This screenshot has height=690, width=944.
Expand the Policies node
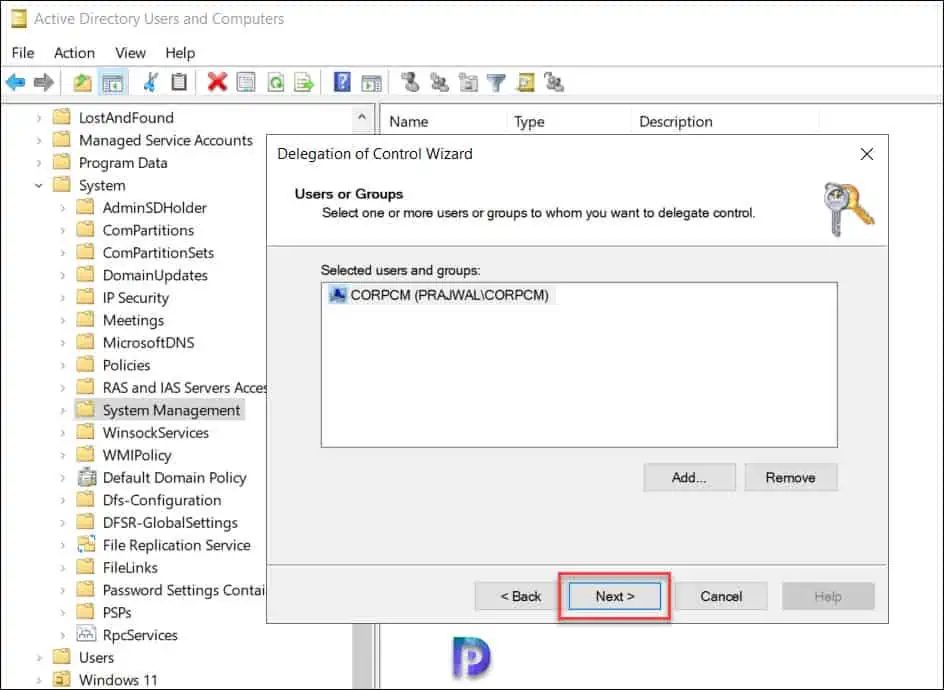(x=63, y=365)
